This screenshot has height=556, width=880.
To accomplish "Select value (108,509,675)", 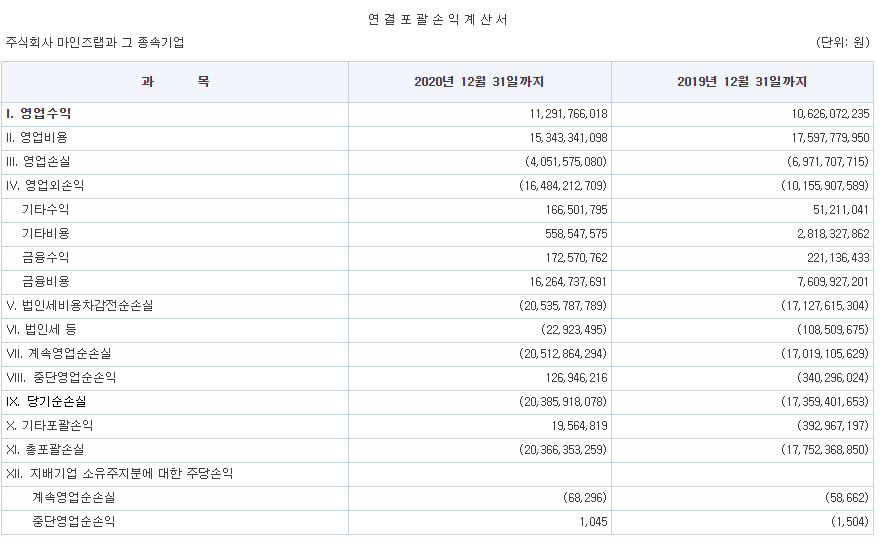I will [833, 330].
